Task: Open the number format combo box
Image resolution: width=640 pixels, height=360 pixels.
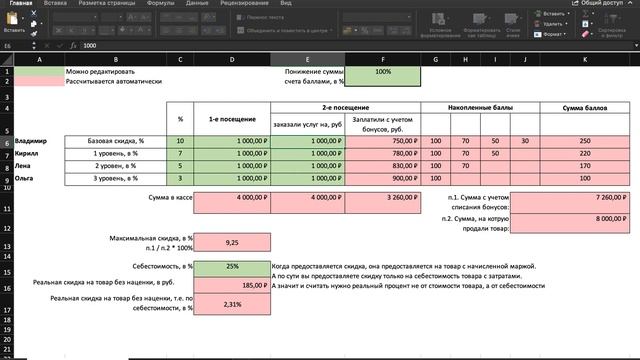Action: 377,17
